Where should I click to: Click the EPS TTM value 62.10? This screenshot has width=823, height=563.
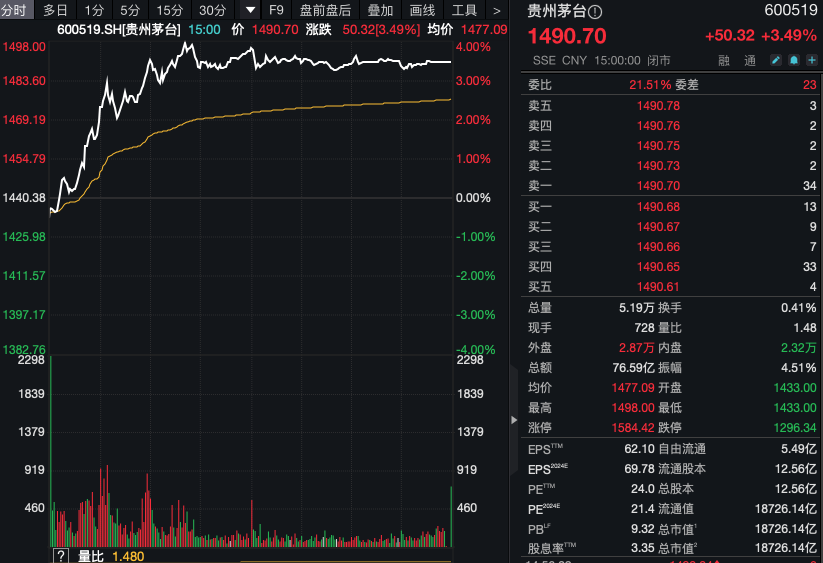point(639,449)
